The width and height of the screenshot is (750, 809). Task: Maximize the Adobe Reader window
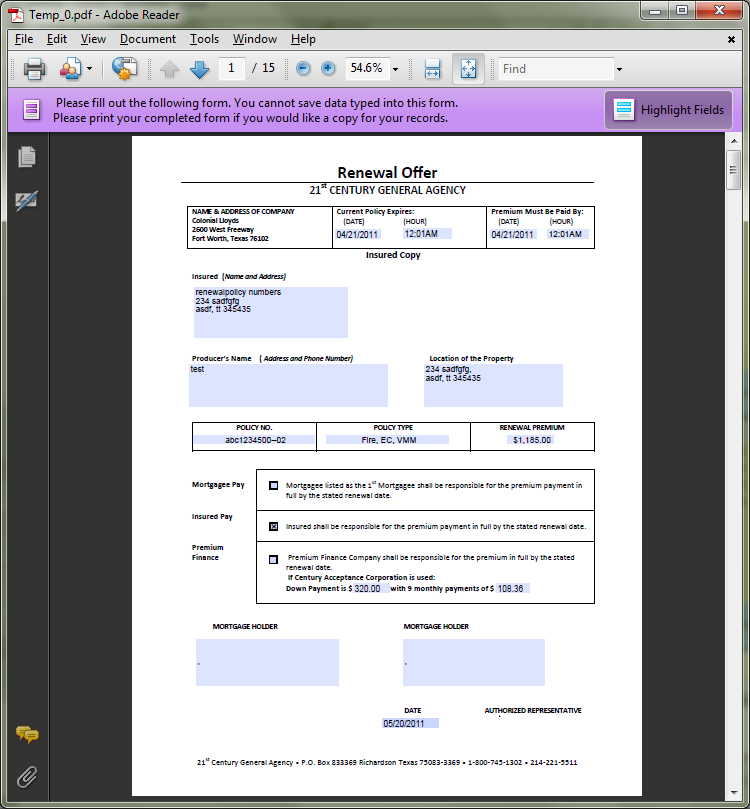point(682,11)
